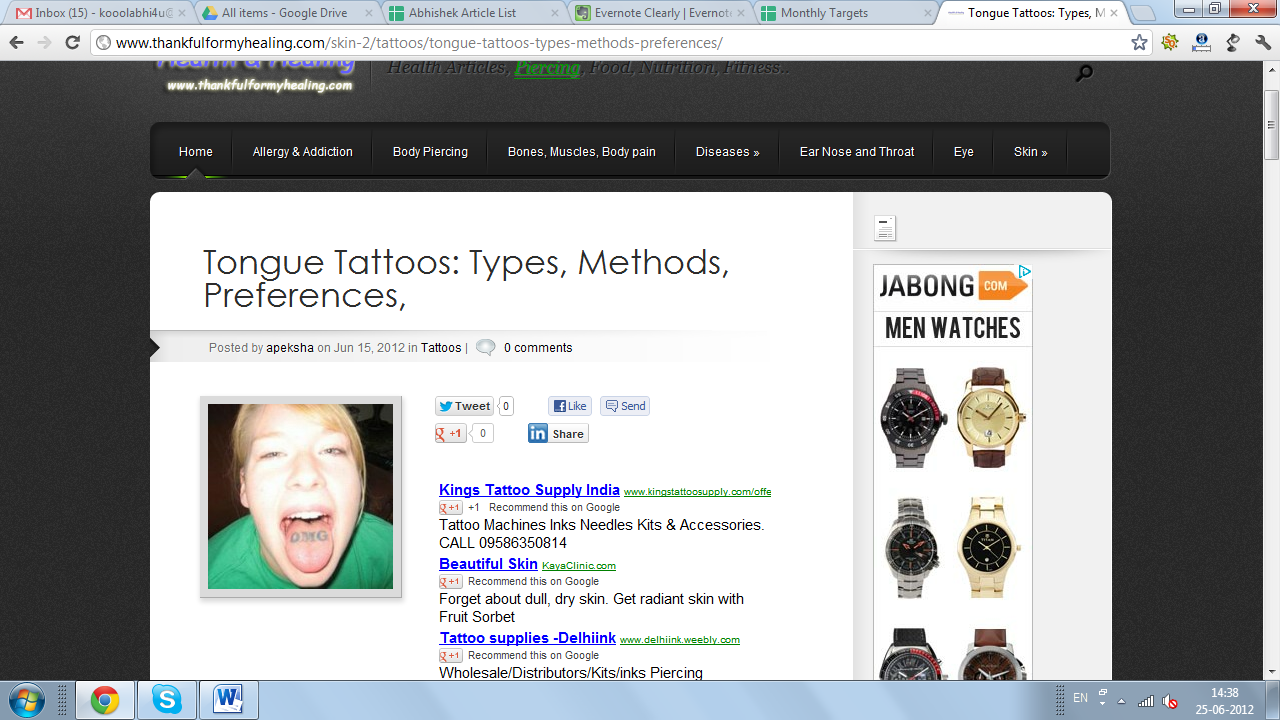Viewport: 1280px width, 720px height.
Task: Like the article on Facebook
Action: click(x=570, y=406)
